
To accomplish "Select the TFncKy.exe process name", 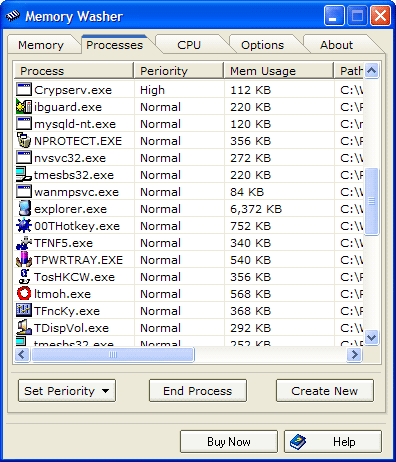I will click(67, 311).
